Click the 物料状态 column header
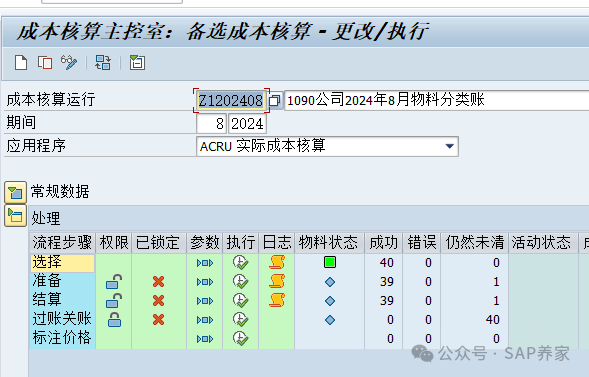Viewport: 589px width, 377px height. (328, 243)
